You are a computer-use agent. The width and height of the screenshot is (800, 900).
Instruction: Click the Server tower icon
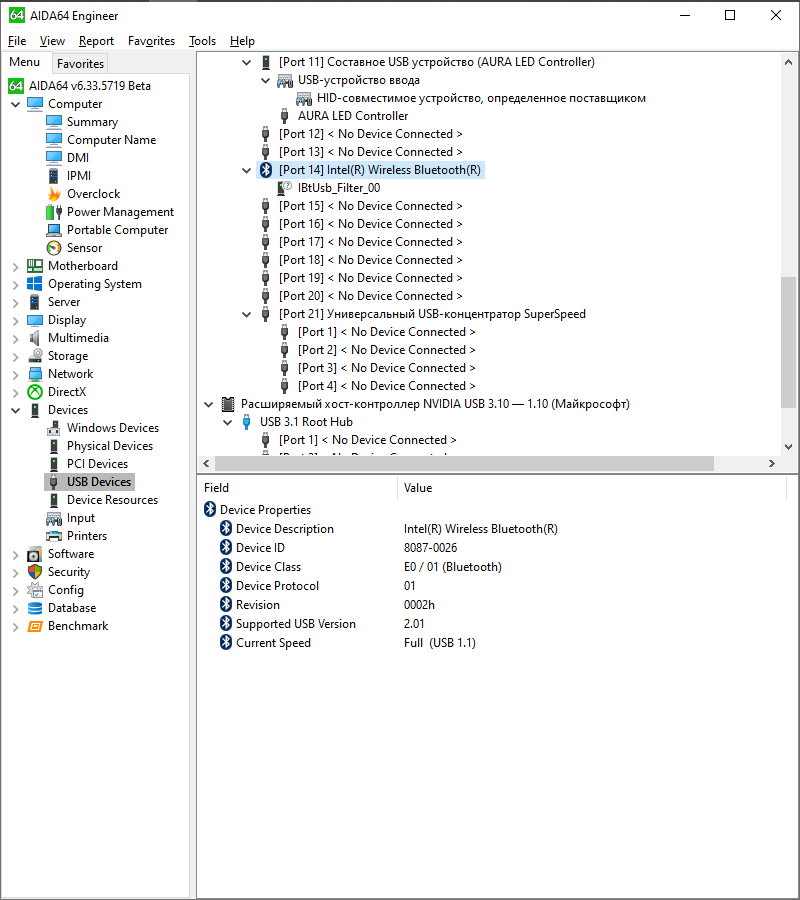point(35,302)
